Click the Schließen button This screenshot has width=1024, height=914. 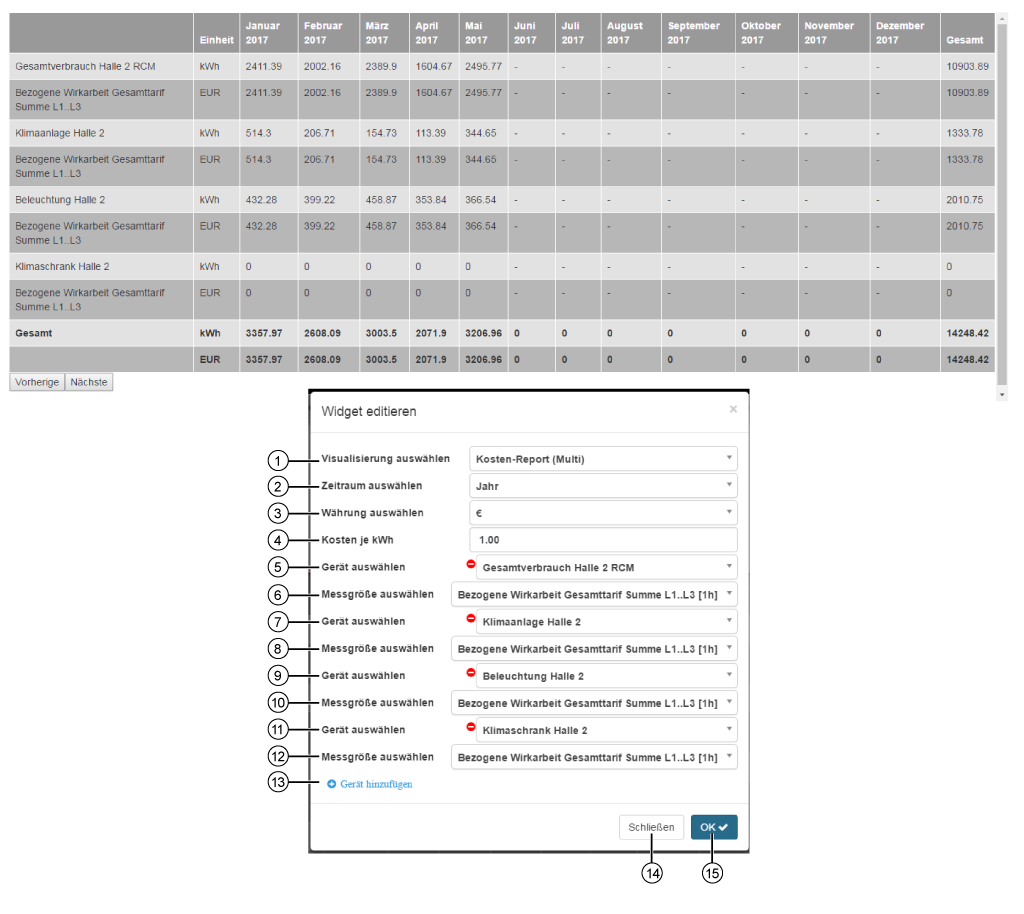pos(651,827)
